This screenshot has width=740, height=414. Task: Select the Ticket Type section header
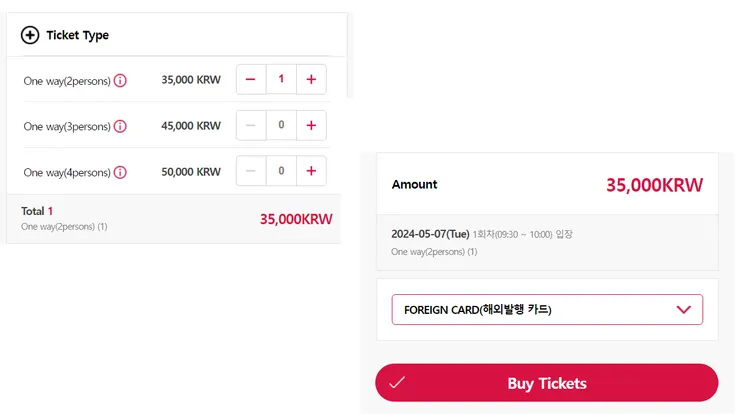(78, 35)
